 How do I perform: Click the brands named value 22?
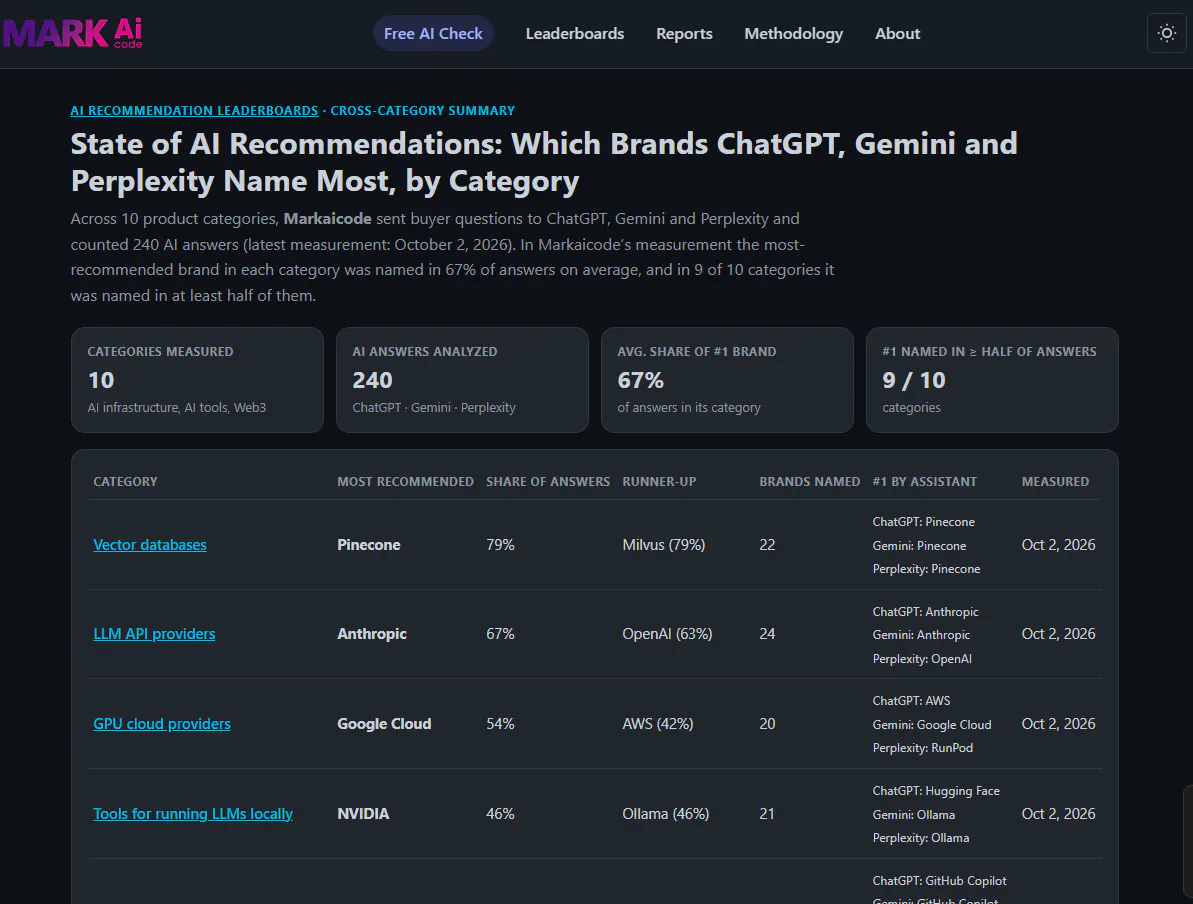(x=767, y=545)
